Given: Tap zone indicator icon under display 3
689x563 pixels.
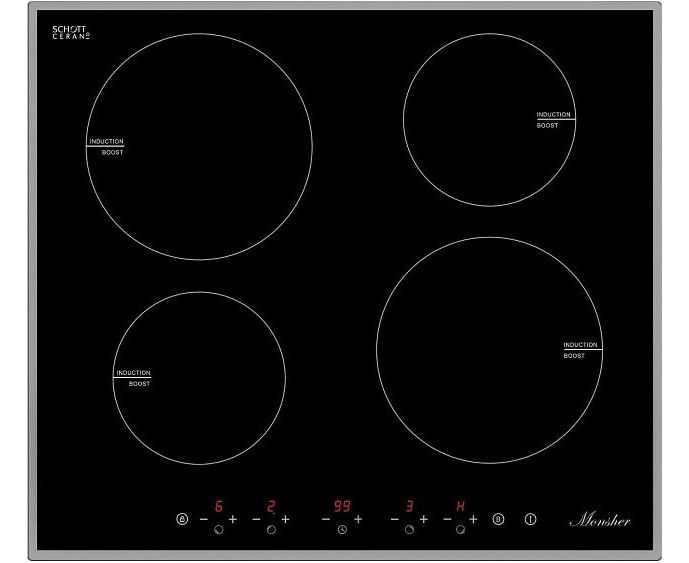Looking at the screenshot, I should coord(409,529).
